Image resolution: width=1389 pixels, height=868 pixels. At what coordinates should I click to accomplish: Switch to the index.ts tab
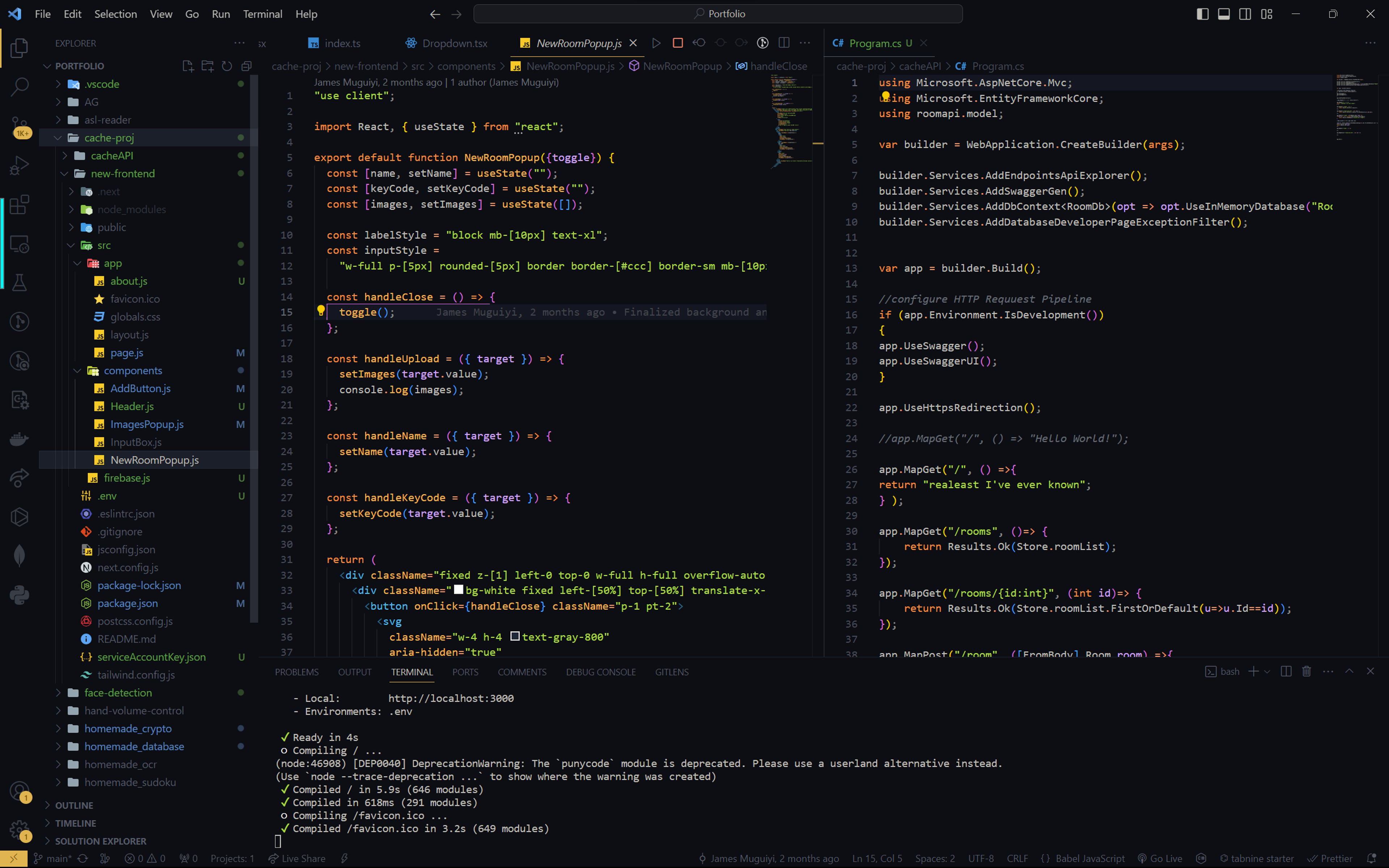(335, 43)
